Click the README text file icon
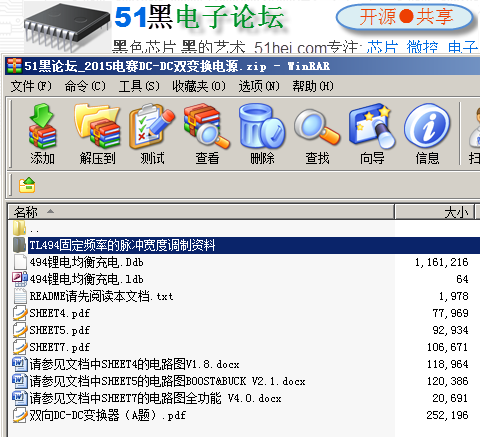 (20, 296)
